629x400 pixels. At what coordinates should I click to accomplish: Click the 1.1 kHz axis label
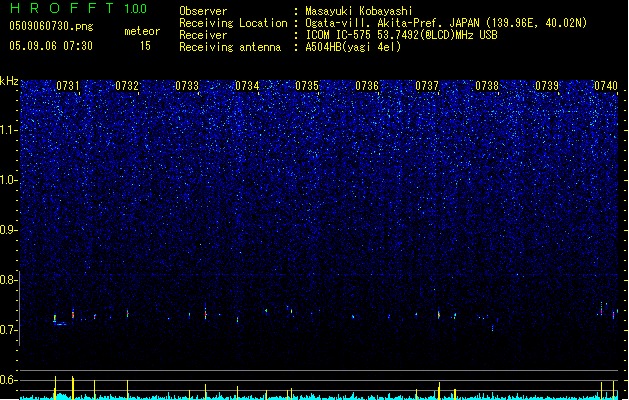coord(9,130)
